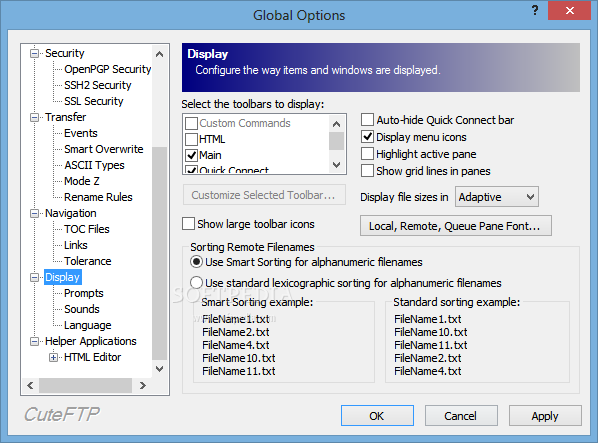The image size is (598, 443).
Task: Click Local, Remote, Queue Pane Font button
Action: pos(456,226)
